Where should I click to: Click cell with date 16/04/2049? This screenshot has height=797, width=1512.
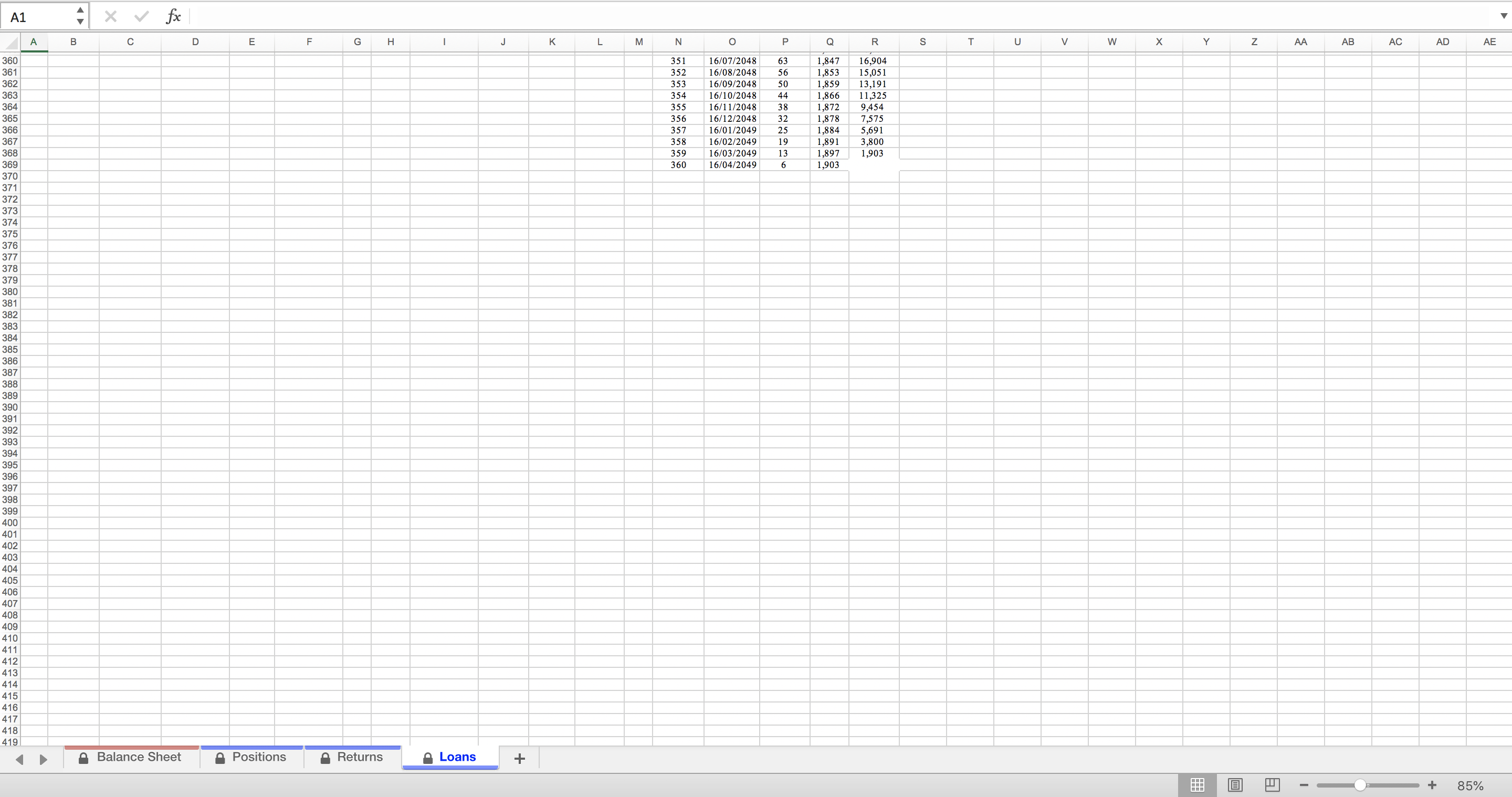tap(732, 165)
